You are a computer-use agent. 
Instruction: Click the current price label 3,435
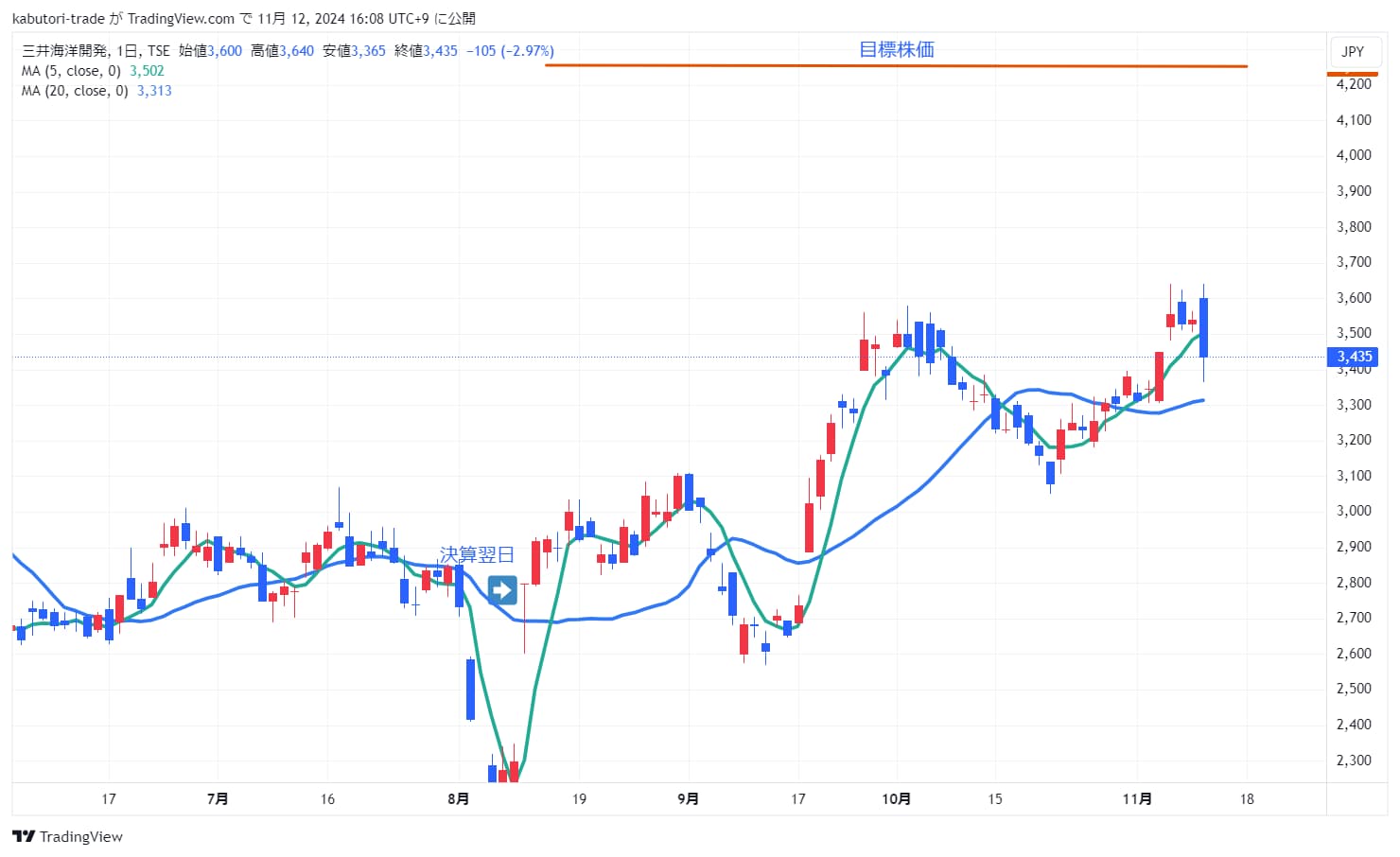click(1353, 357)
